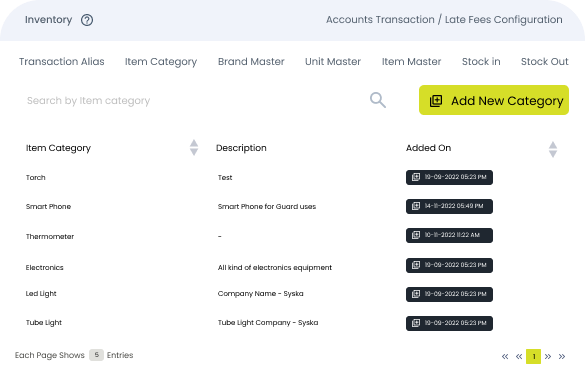This screenshot has height=385, width=585.
Task: Click the date icon in the Thermometer row
Action: [416, 235]
